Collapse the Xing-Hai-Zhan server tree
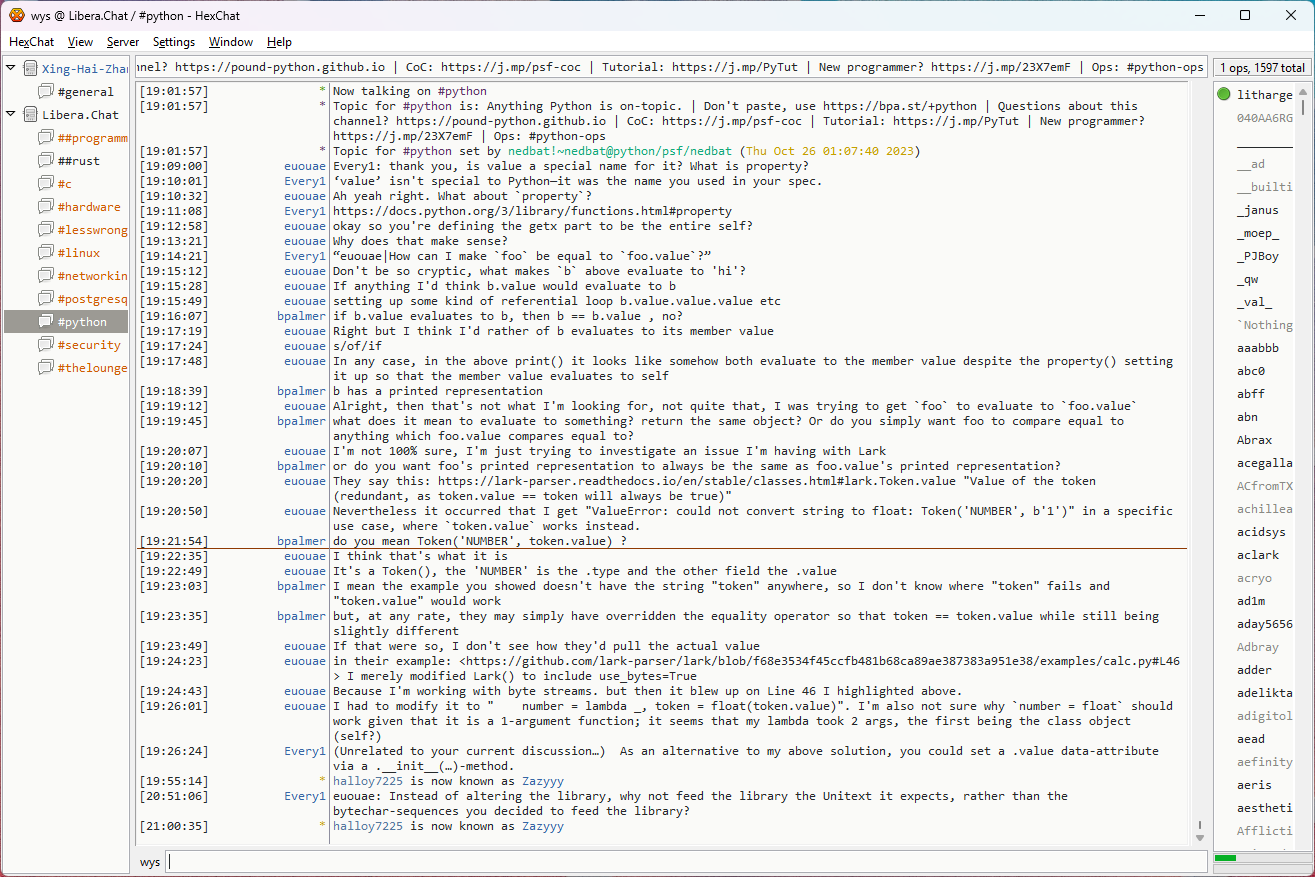 pos(11,69)
